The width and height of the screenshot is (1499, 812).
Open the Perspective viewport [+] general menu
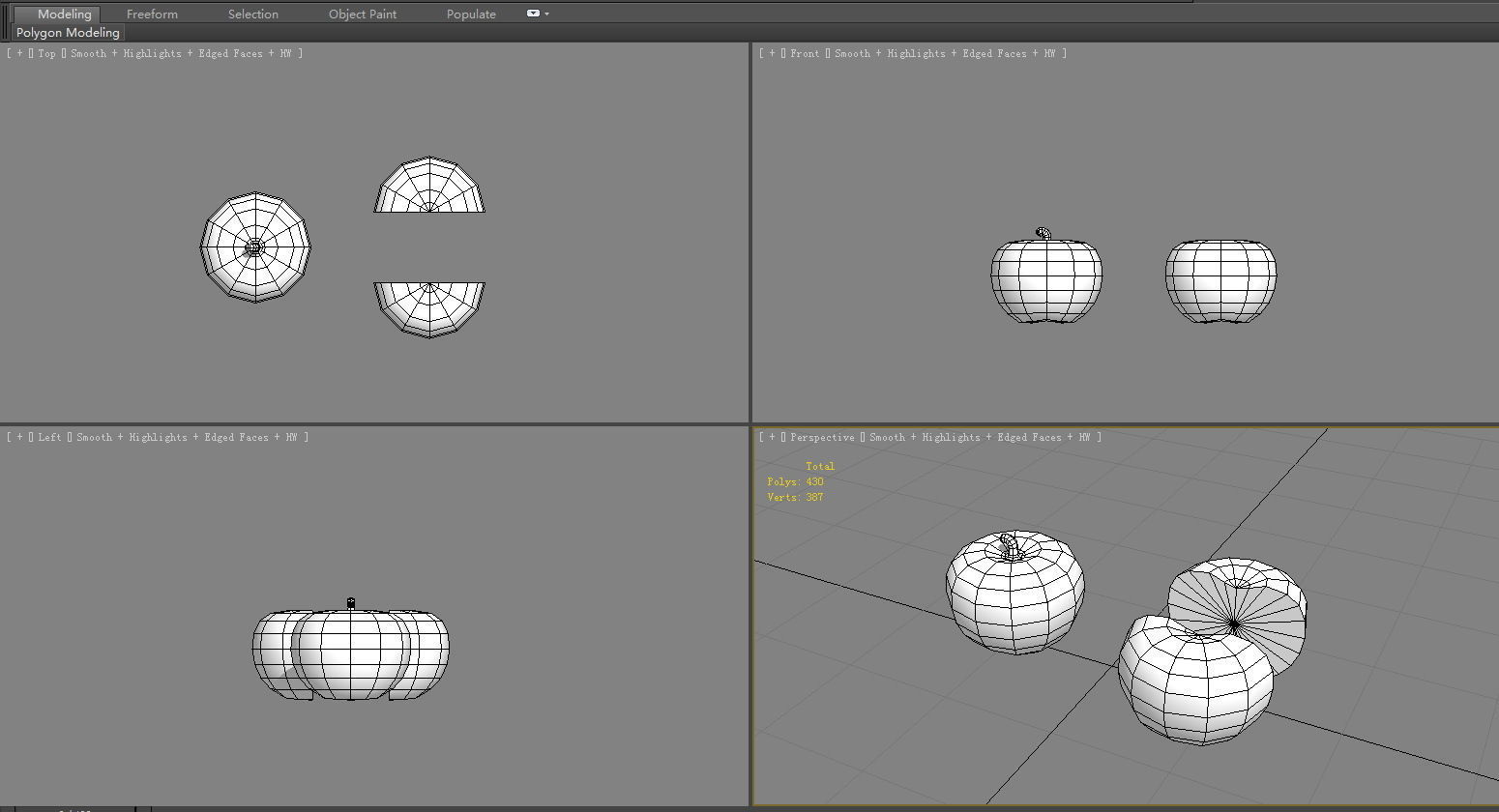point(771,437)
